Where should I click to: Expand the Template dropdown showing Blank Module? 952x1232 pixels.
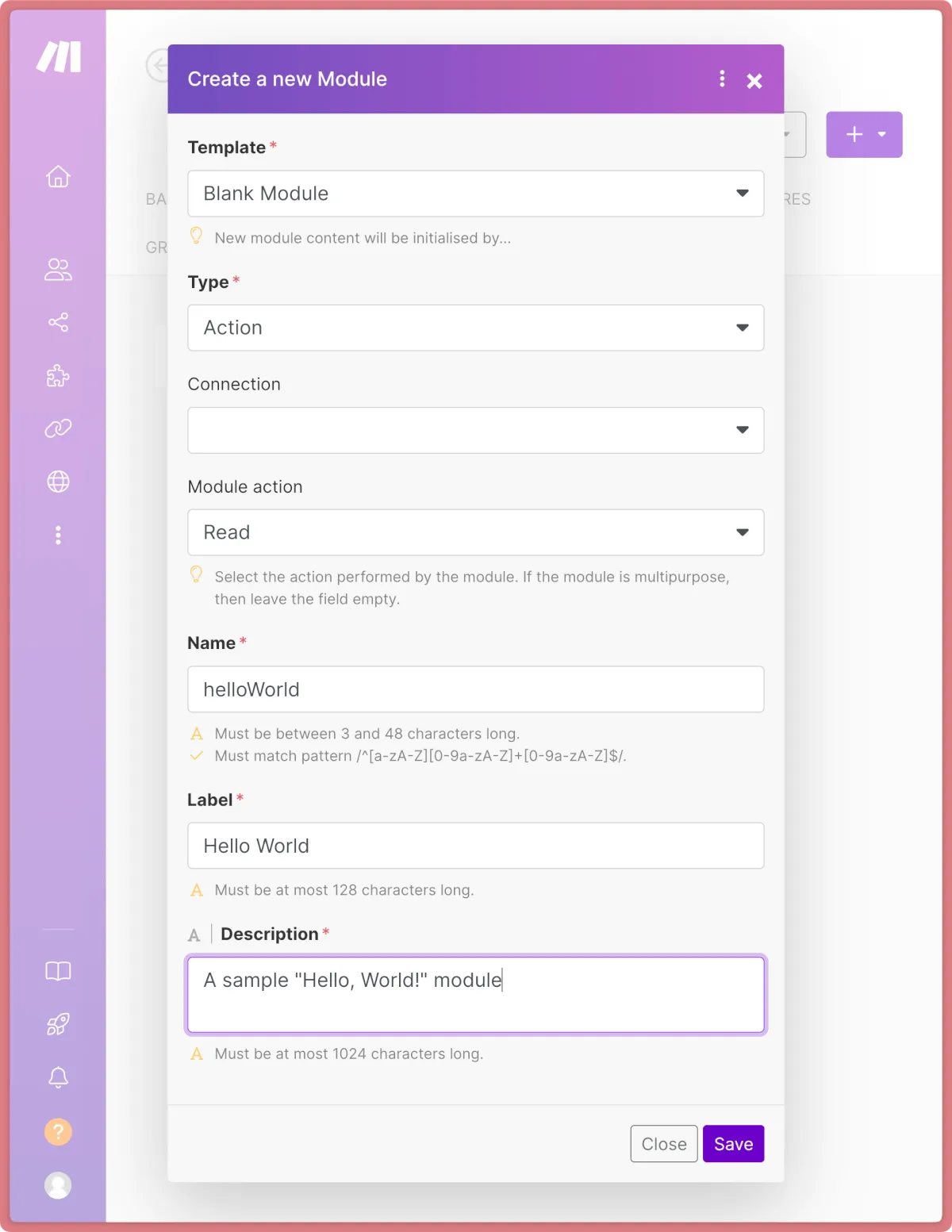click(475, 194)
